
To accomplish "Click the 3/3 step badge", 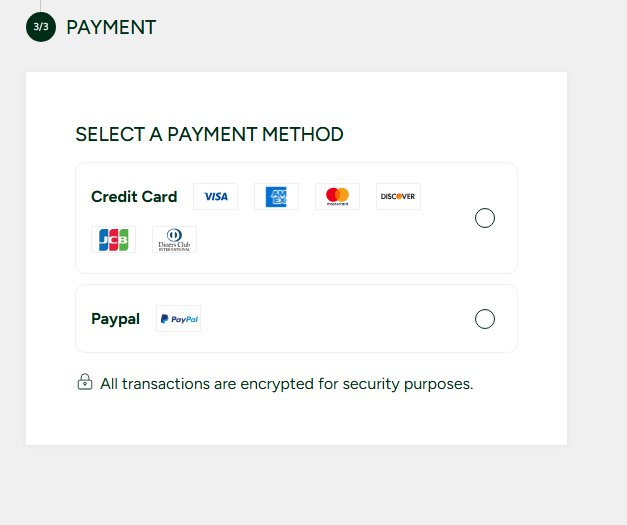I will pyautogui.click(x=41, y=27).
